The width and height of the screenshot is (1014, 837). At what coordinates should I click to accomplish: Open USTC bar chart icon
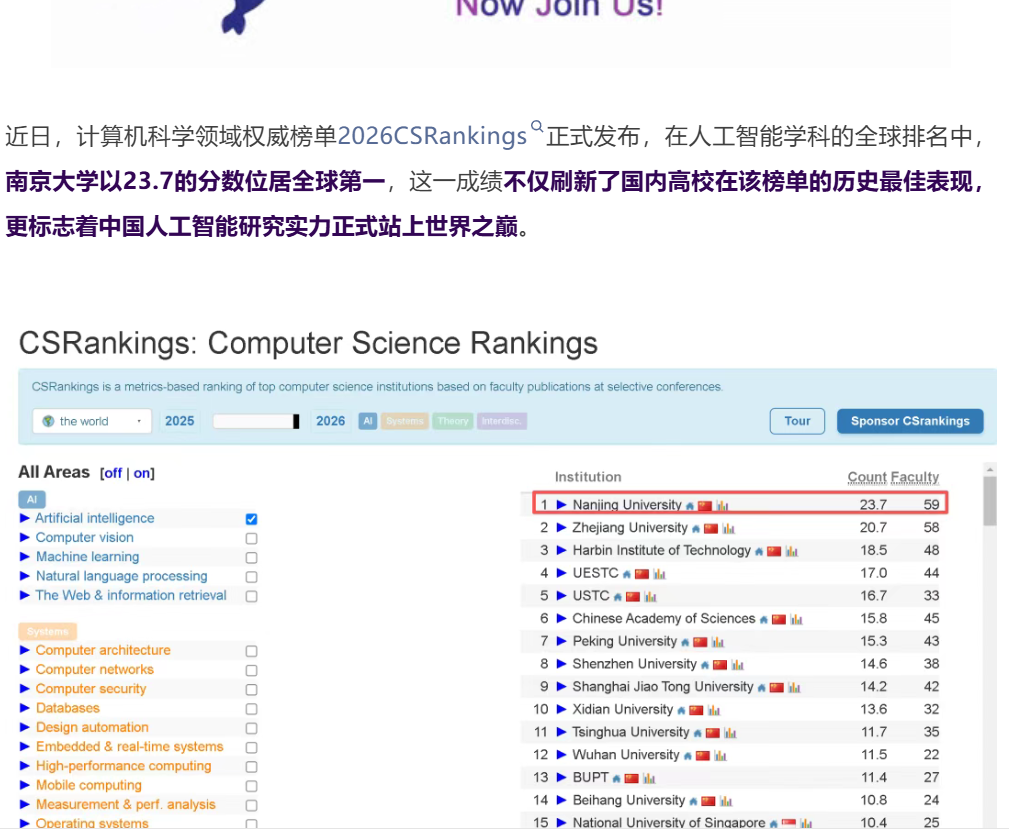[651, 596]
